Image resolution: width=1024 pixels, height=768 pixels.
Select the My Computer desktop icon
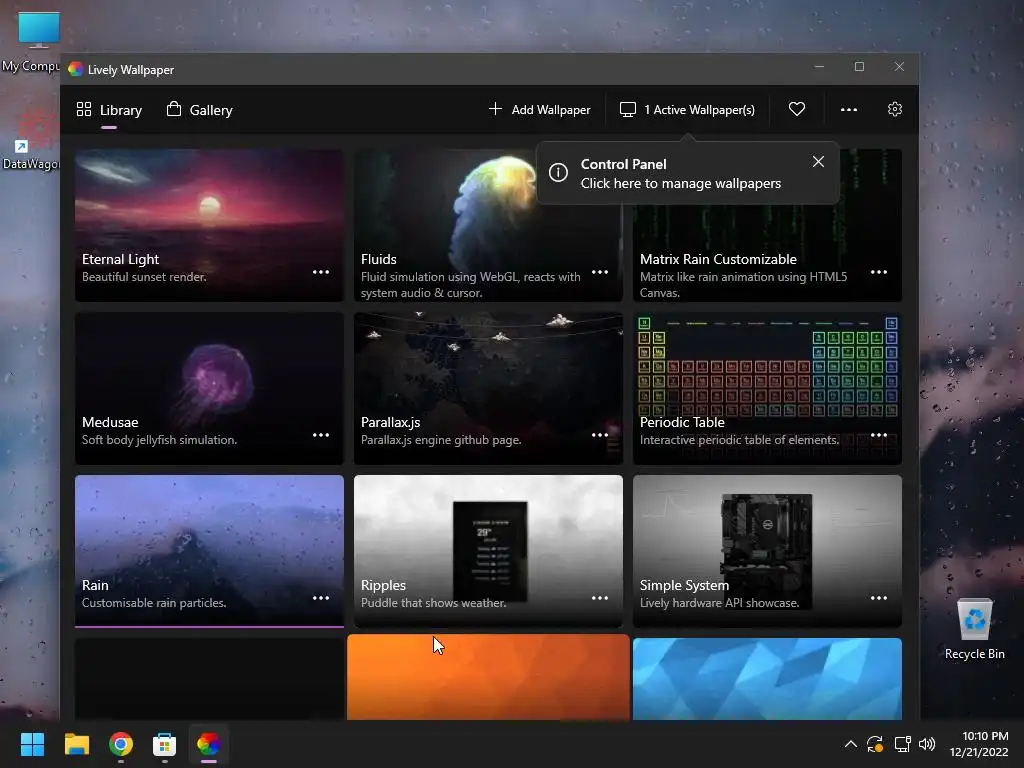pos(30,42)
